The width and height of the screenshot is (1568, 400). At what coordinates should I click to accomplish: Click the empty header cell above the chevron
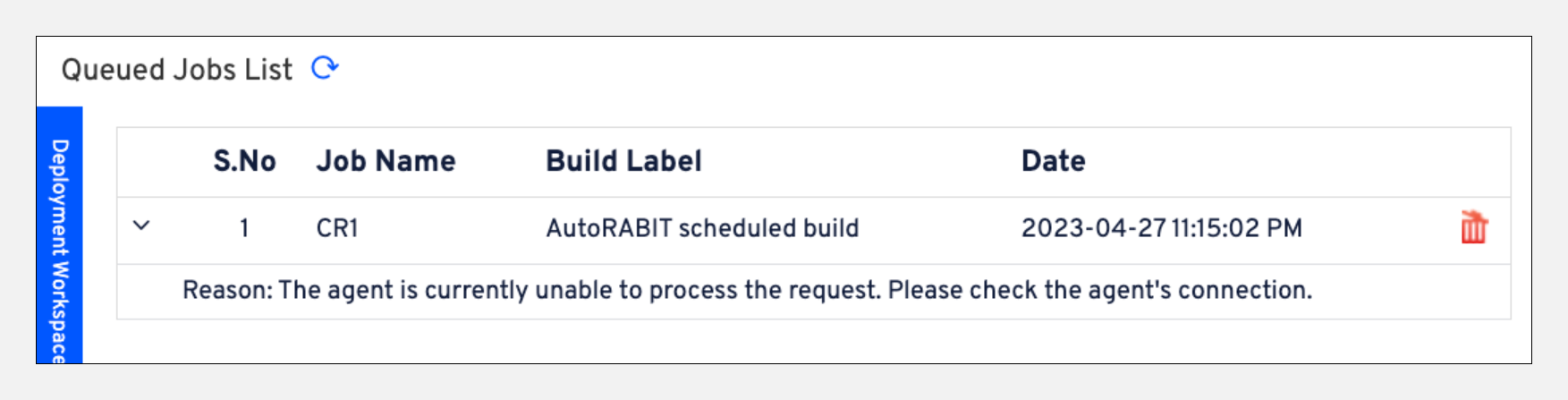(141, 162)
